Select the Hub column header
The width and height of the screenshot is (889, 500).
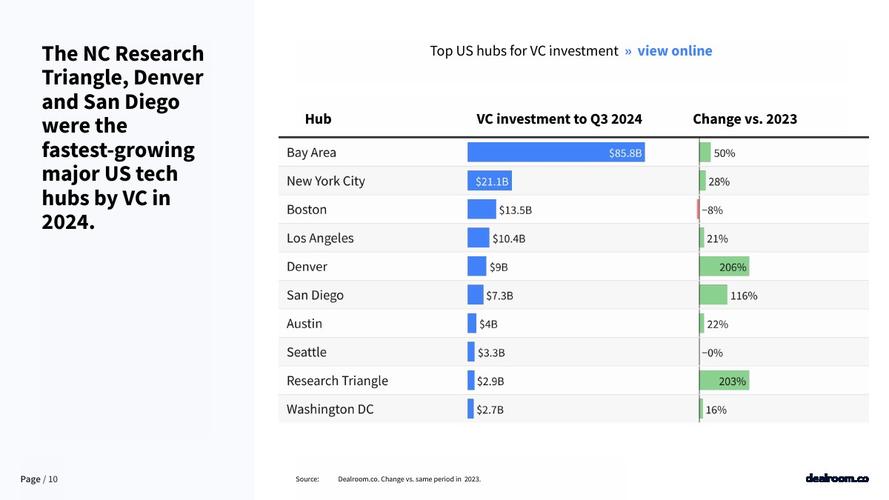[x=318, y=119]
